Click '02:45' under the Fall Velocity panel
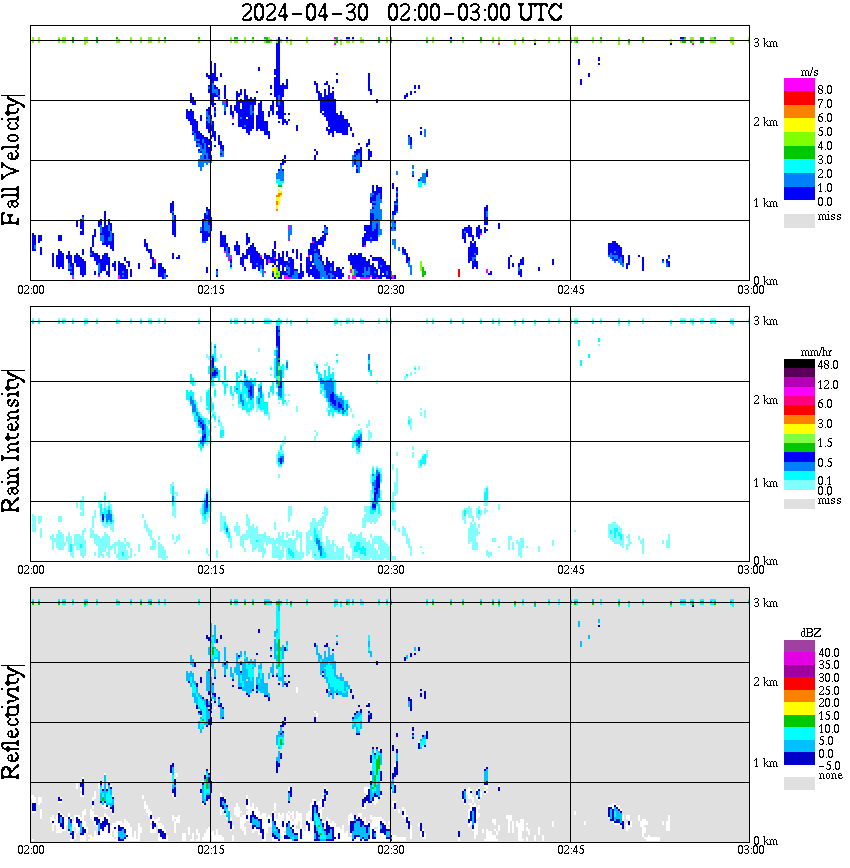 (570, 290)
